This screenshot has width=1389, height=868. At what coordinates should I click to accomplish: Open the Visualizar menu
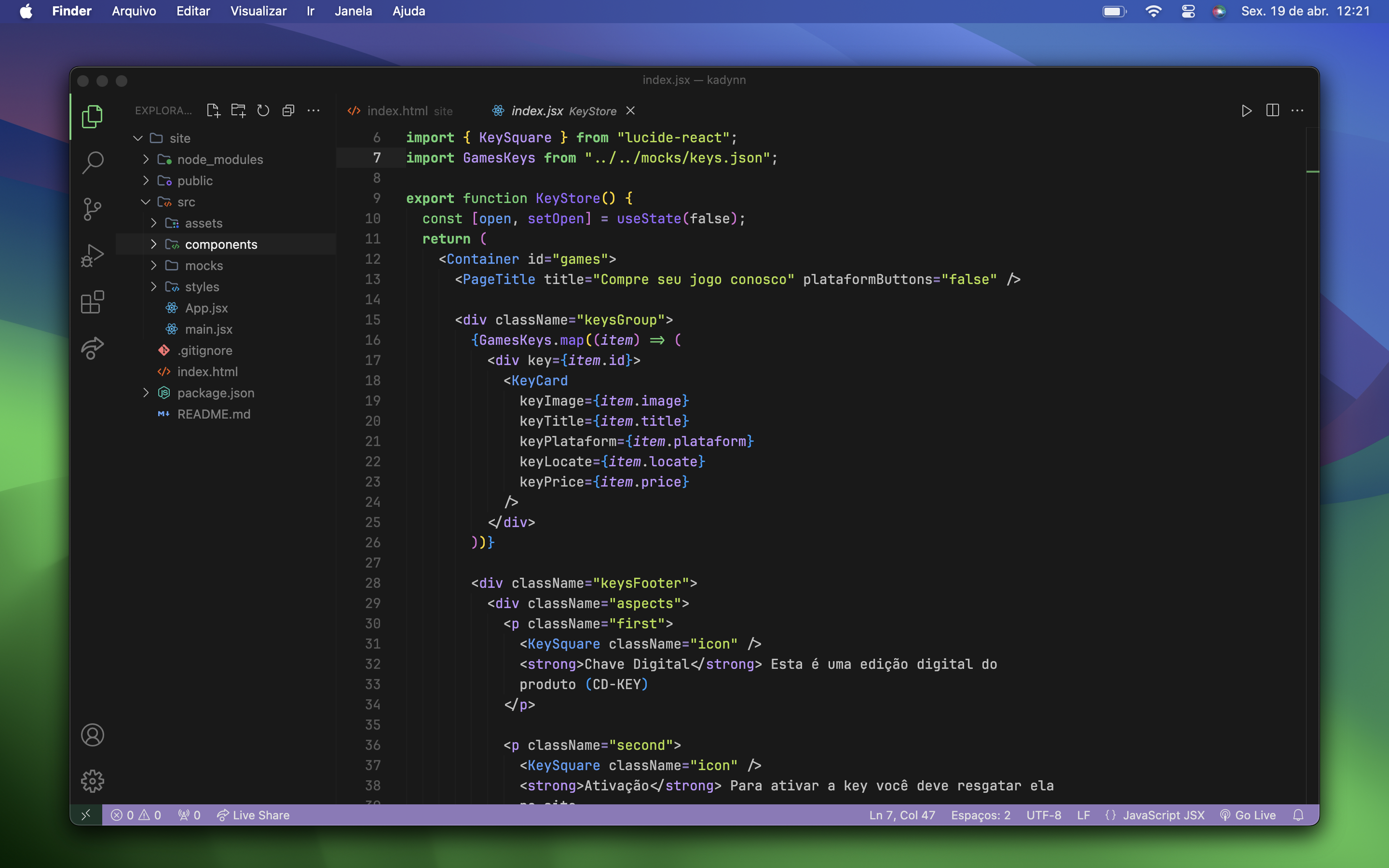click(x=258, y=11)
